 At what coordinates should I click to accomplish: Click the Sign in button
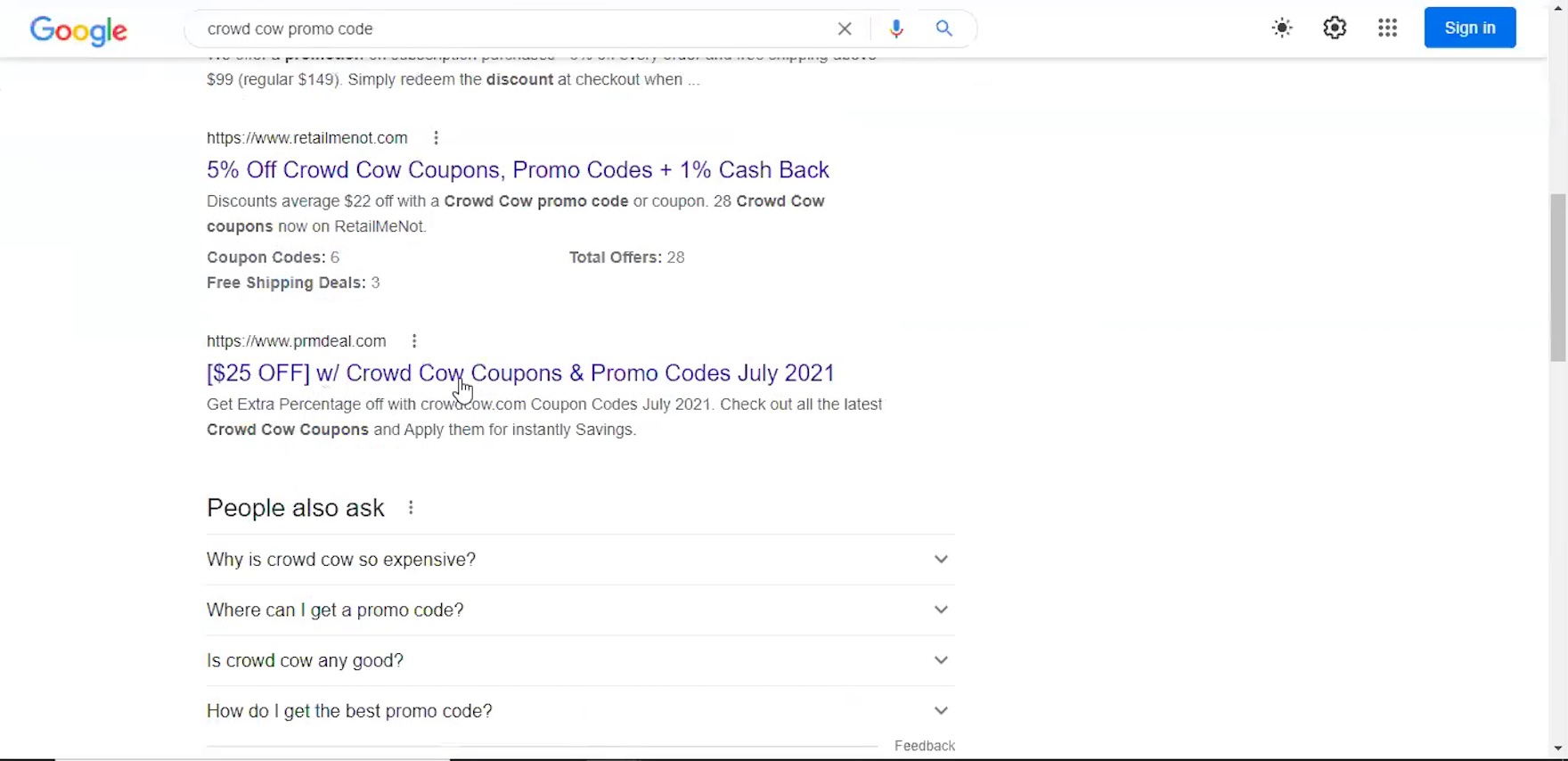point(1470,29)
